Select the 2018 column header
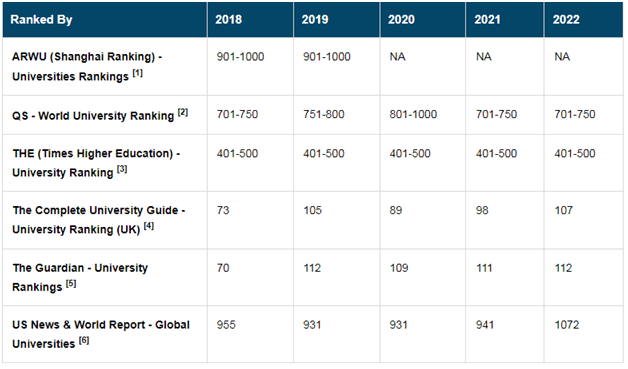The image size is (628, 369). (x=228, y=20)
